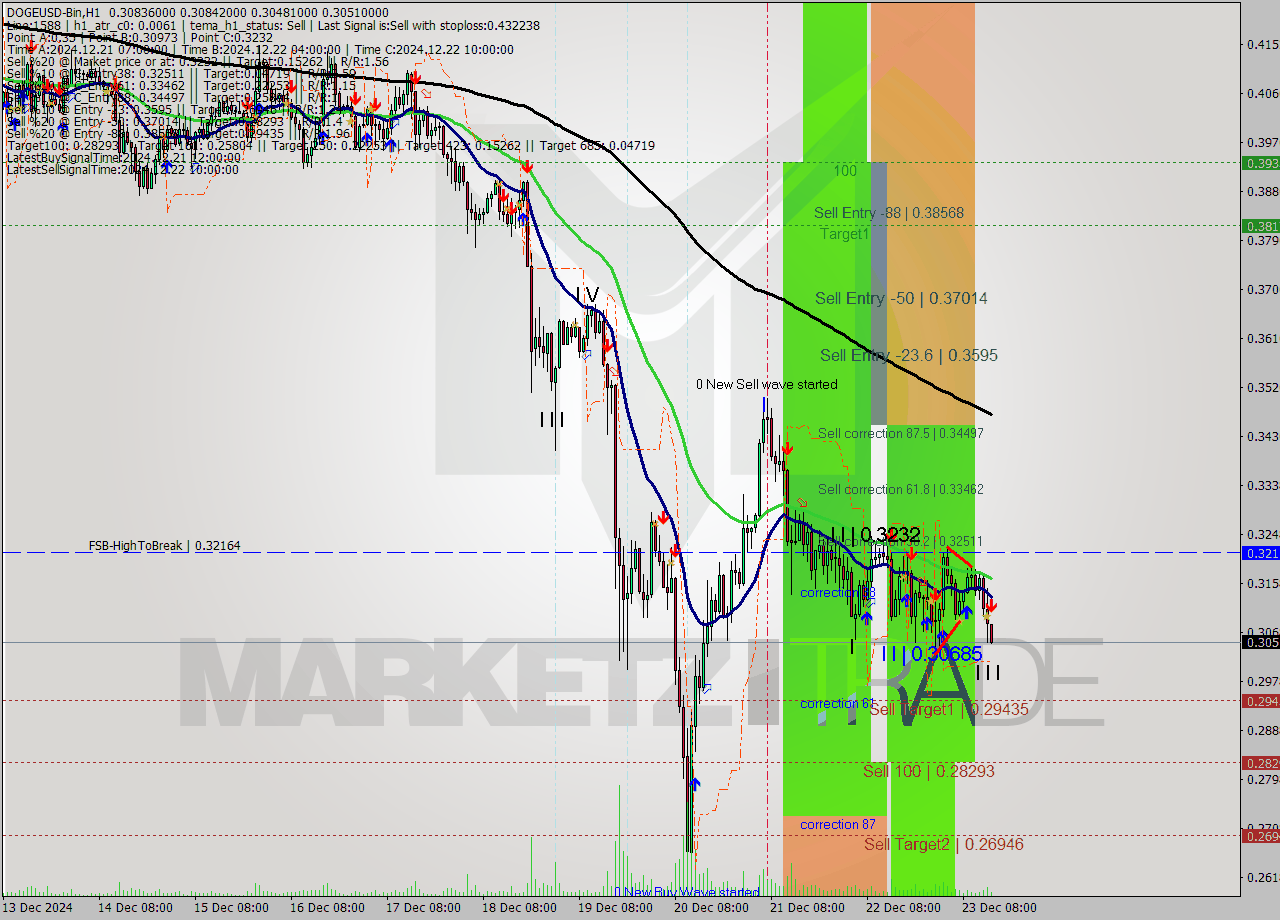
Task: Click the 0.333 price axis value
Action: click(x=1263, y=485)
